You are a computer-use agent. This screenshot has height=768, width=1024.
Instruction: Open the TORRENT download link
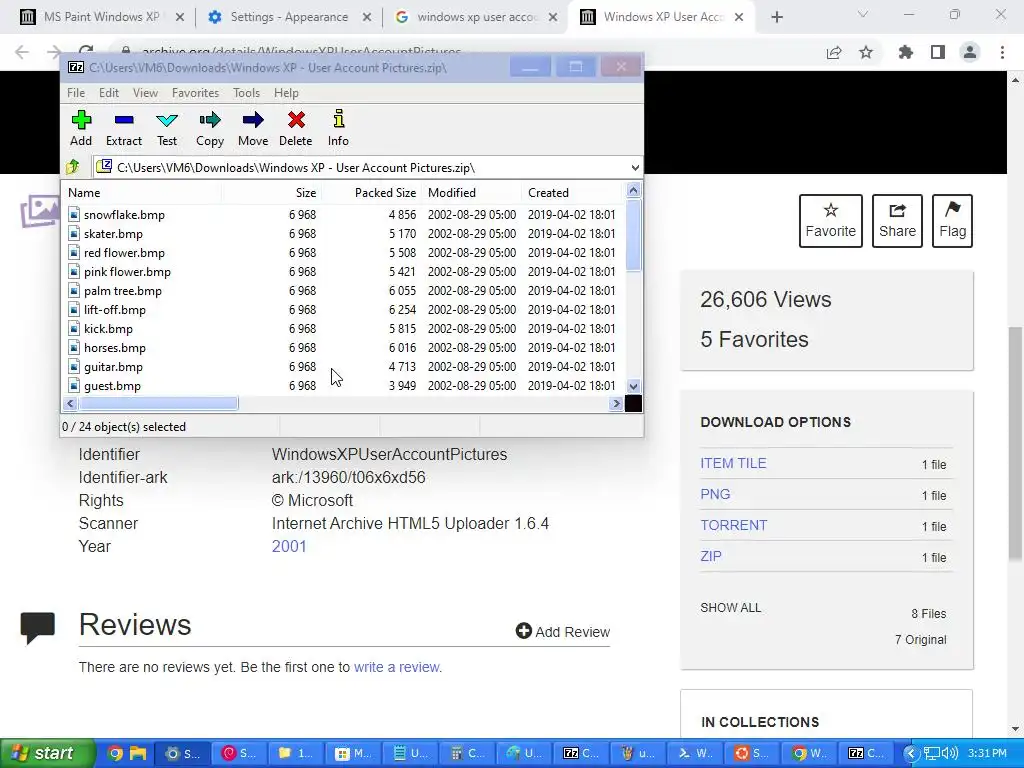733,525
